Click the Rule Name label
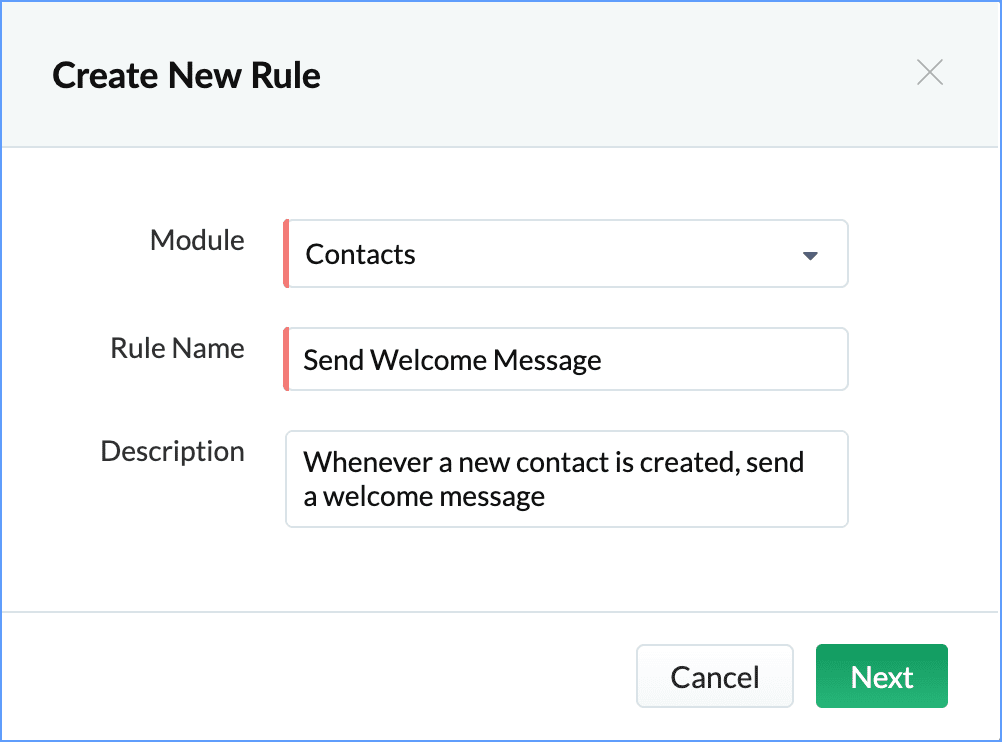1002x742 pixels. (x=177, y=348)
